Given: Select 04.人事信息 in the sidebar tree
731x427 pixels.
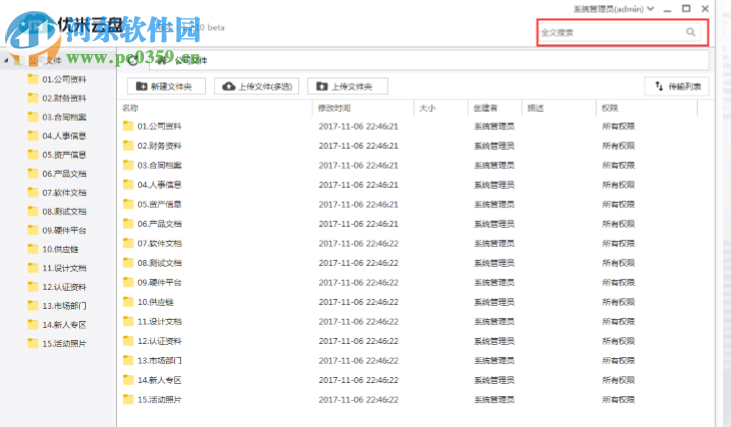Looking at the screenshot, I should (64, 136).
